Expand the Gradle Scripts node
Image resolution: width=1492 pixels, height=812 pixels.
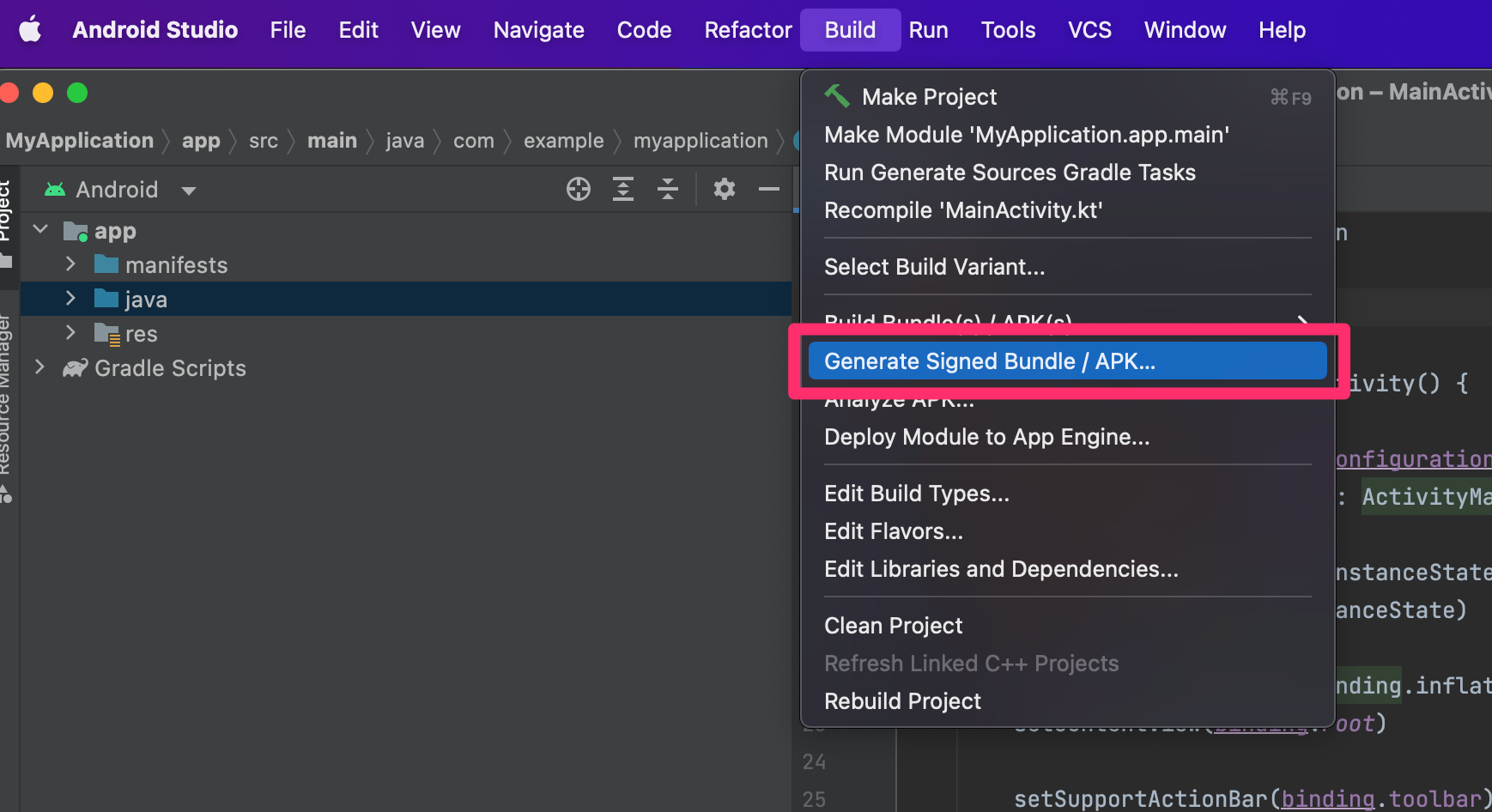[x=39, y=368]
